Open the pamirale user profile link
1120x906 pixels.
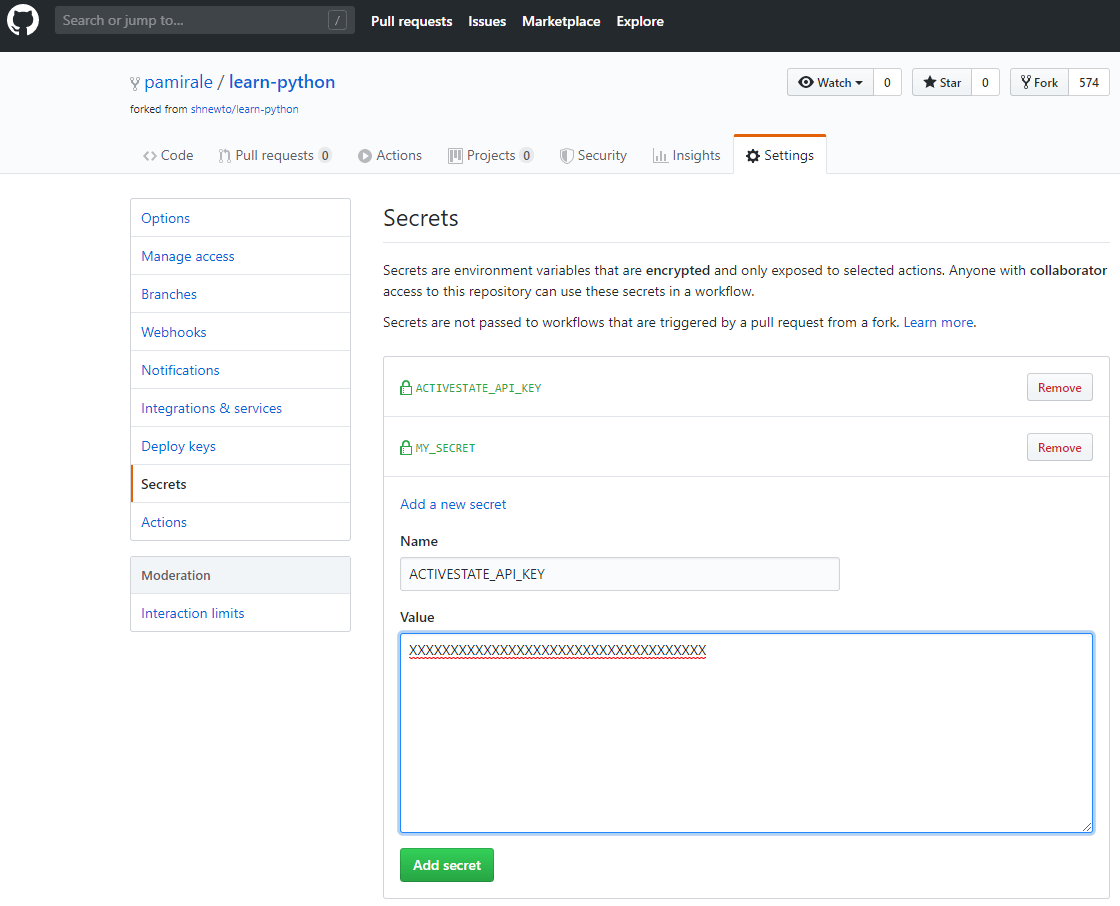179,82
